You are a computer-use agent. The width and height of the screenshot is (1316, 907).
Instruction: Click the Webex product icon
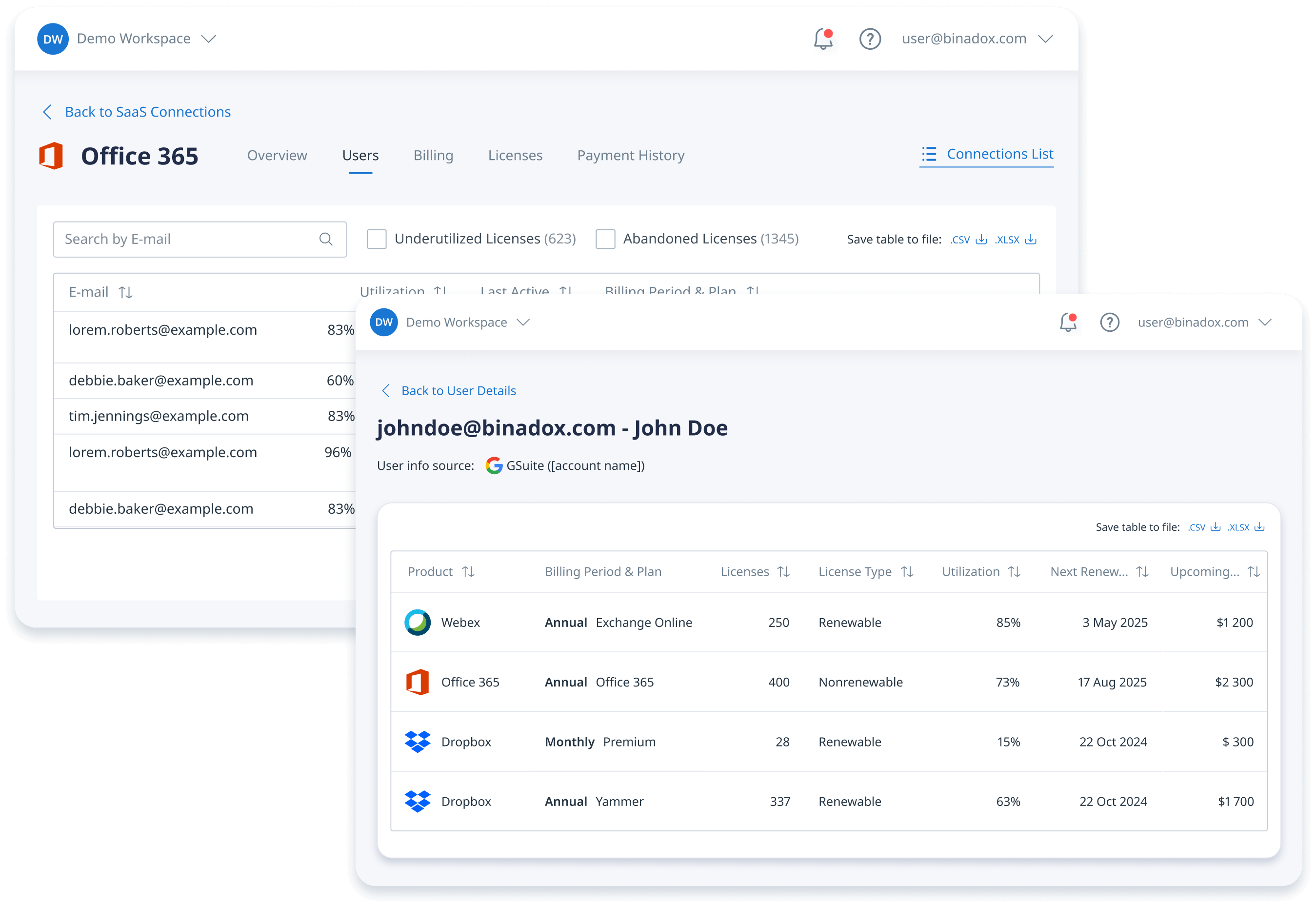[x=418, y=622]
